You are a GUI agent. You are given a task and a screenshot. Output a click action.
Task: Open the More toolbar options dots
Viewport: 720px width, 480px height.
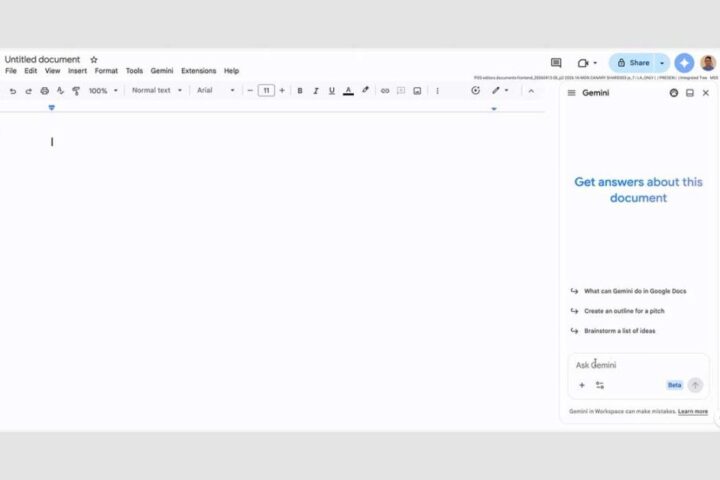(x=437, y=91)
